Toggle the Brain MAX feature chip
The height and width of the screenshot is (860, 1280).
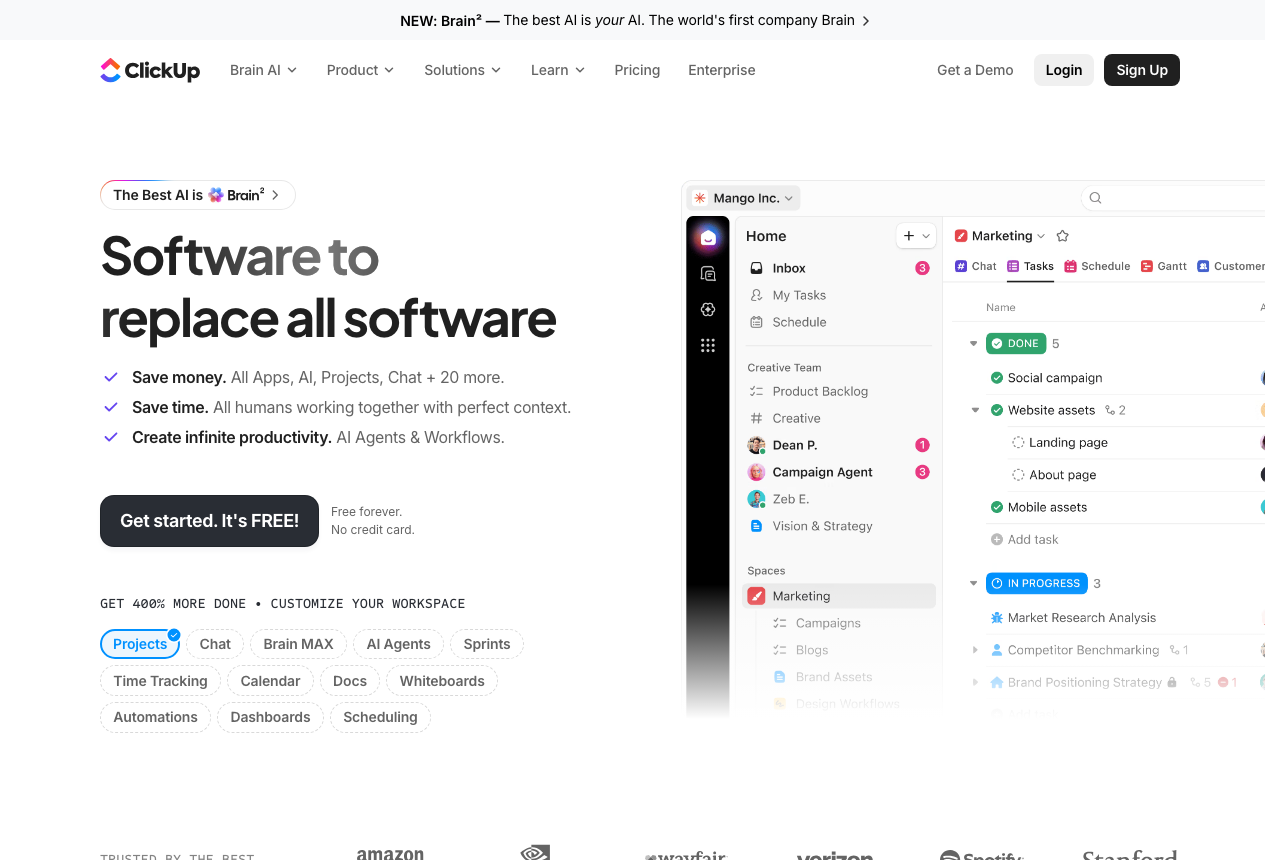pyautogui.click(x=298, y=644)
